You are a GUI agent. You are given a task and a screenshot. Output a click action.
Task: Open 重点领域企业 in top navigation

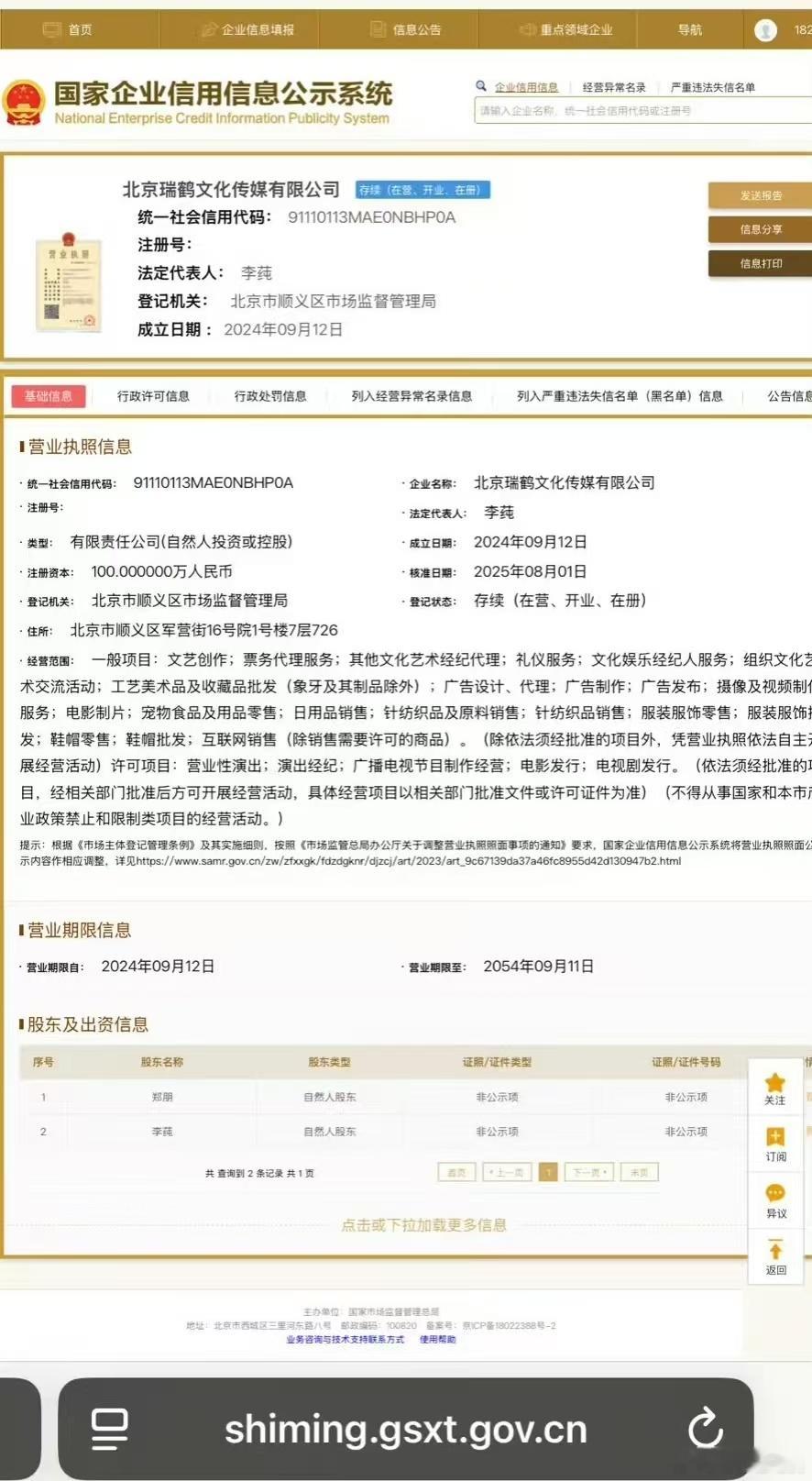point(566,29)
